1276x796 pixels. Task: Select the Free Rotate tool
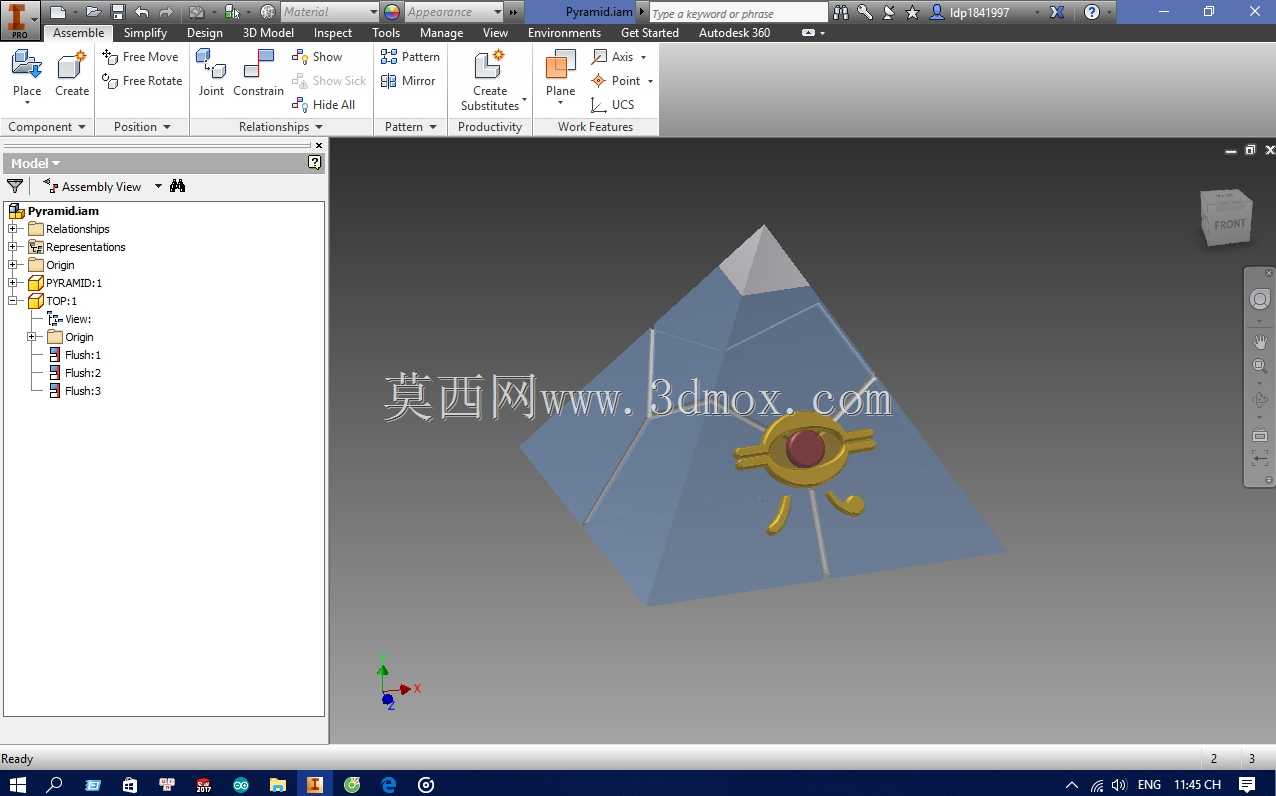[x=143, y=81]
